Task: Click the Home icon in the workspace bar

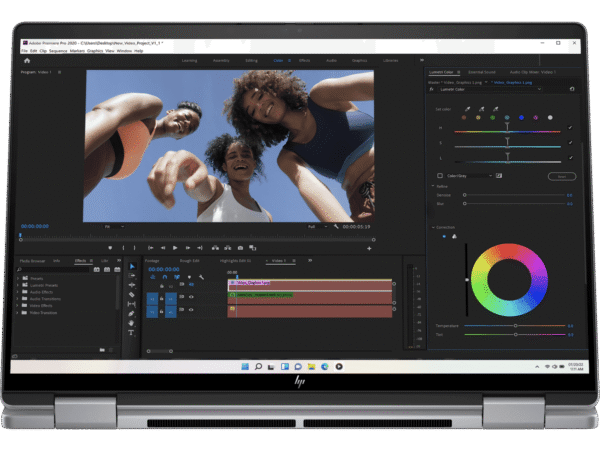Action: 27,60
